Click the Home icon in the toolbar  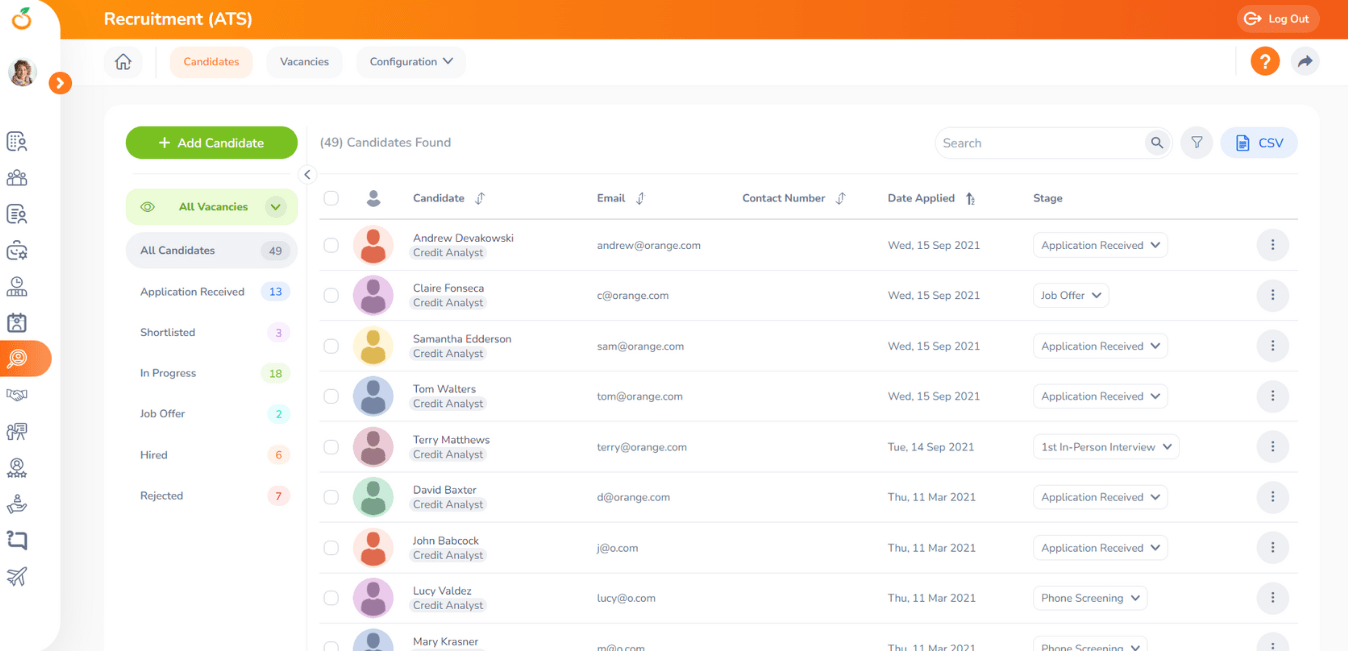point(122,61)
